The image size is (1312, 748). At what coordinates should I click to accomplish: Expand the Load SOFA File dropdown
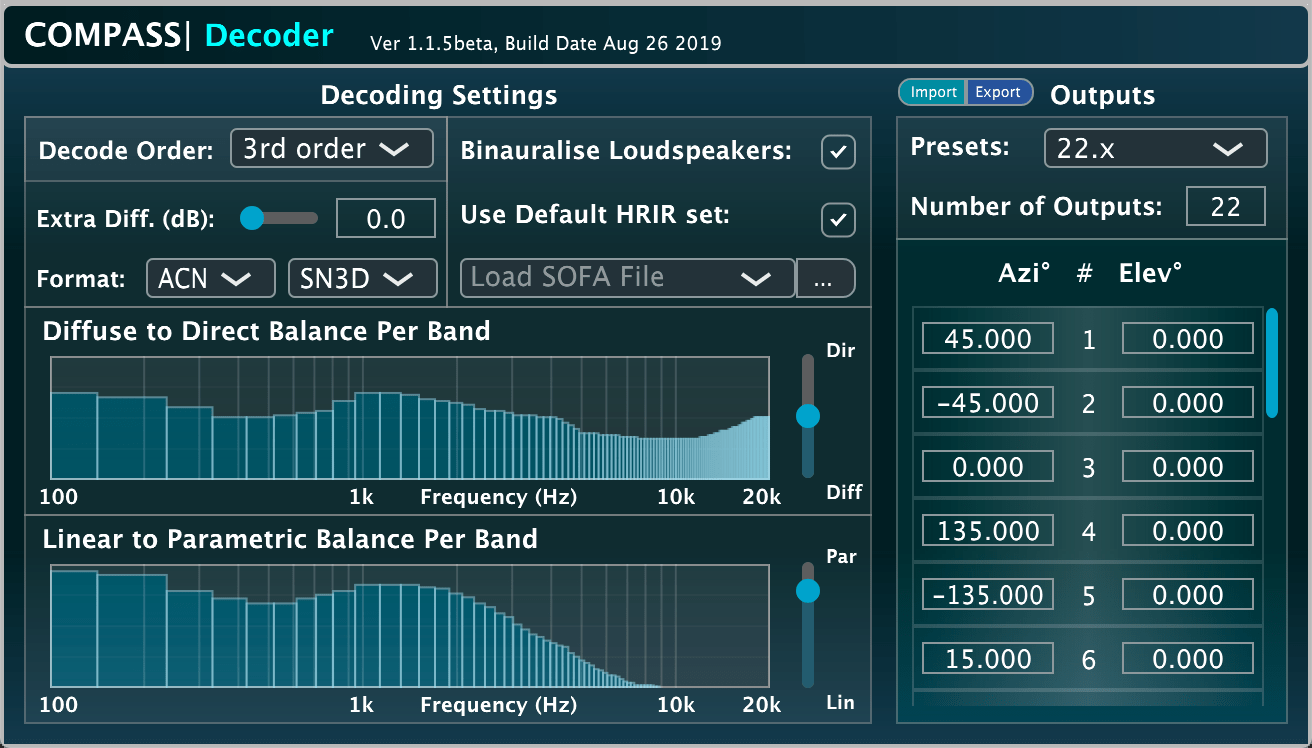pyautogui.click(x=627, y=278)
